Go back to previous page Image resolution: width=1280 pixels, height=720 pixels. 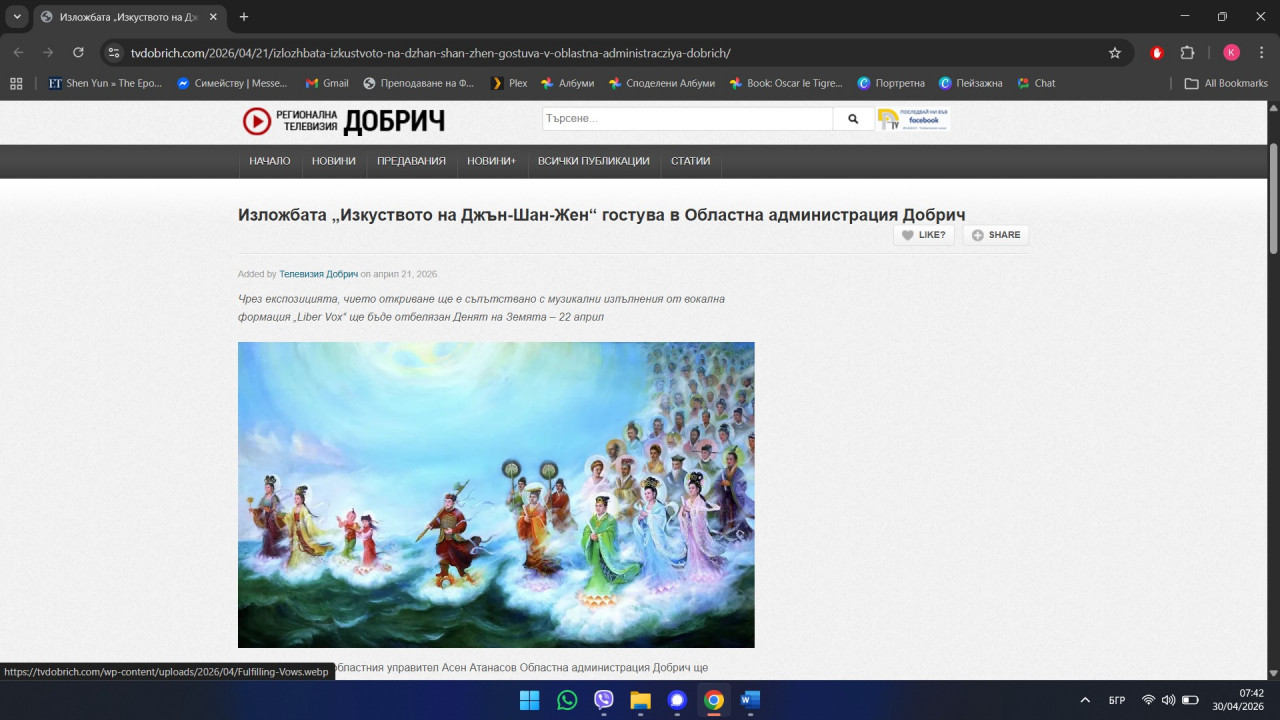[x=19, y=52]
